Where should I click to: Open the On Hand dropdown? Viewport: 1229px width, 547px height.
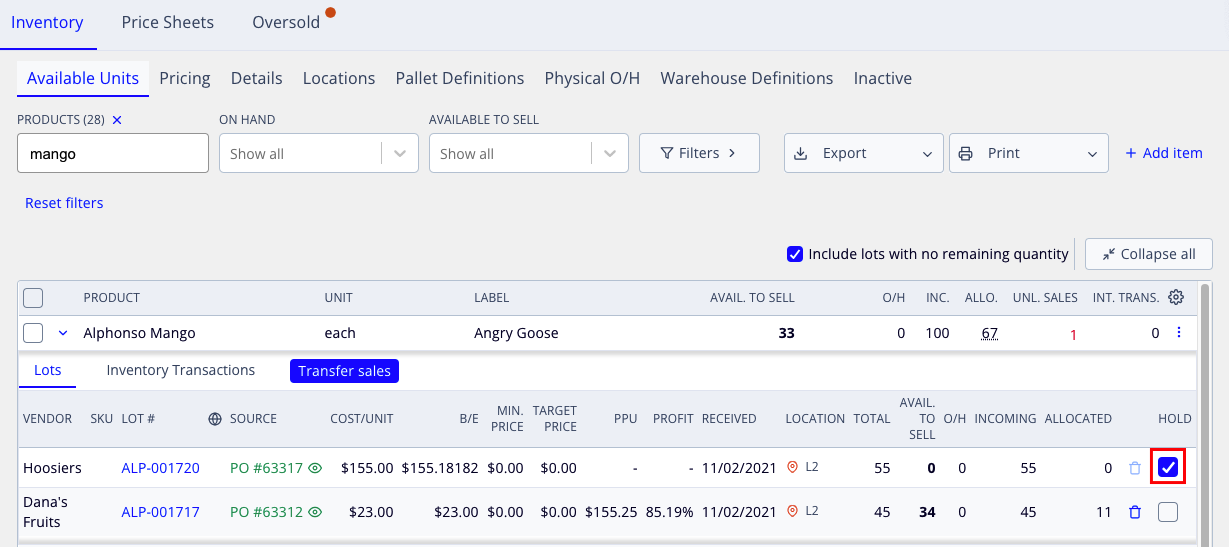click(x=319, y=153)
